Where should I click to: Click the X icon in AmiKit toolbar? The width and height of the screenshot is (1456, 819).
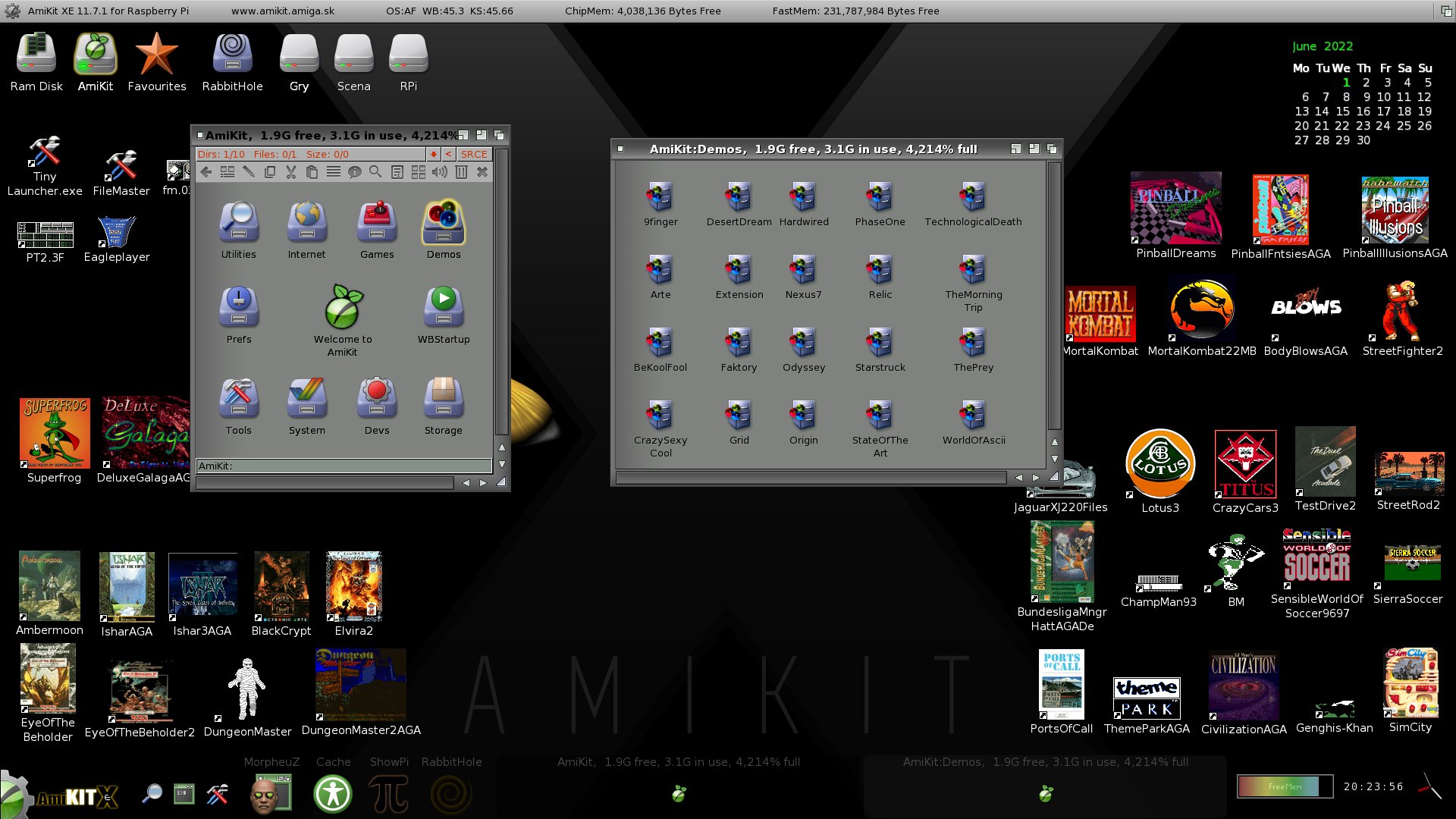tap(482, 172)
